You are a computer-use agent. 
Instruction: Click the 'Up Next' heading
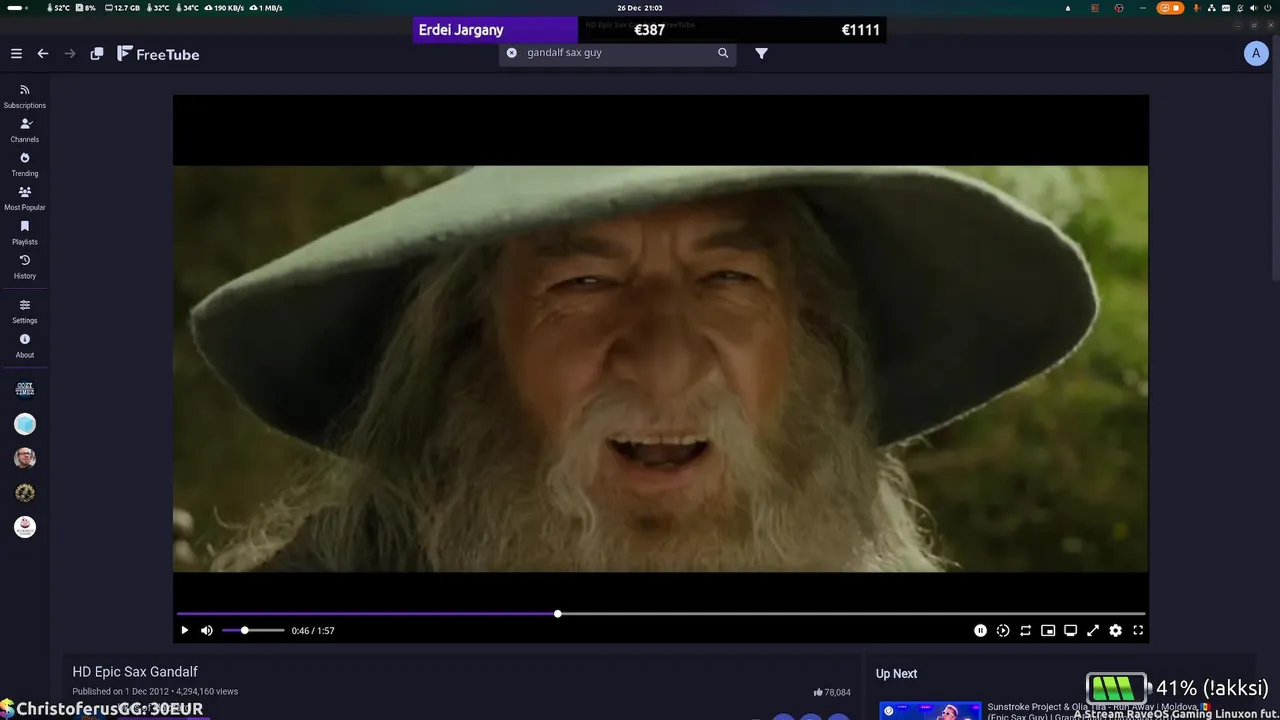(x=896, y=674)
